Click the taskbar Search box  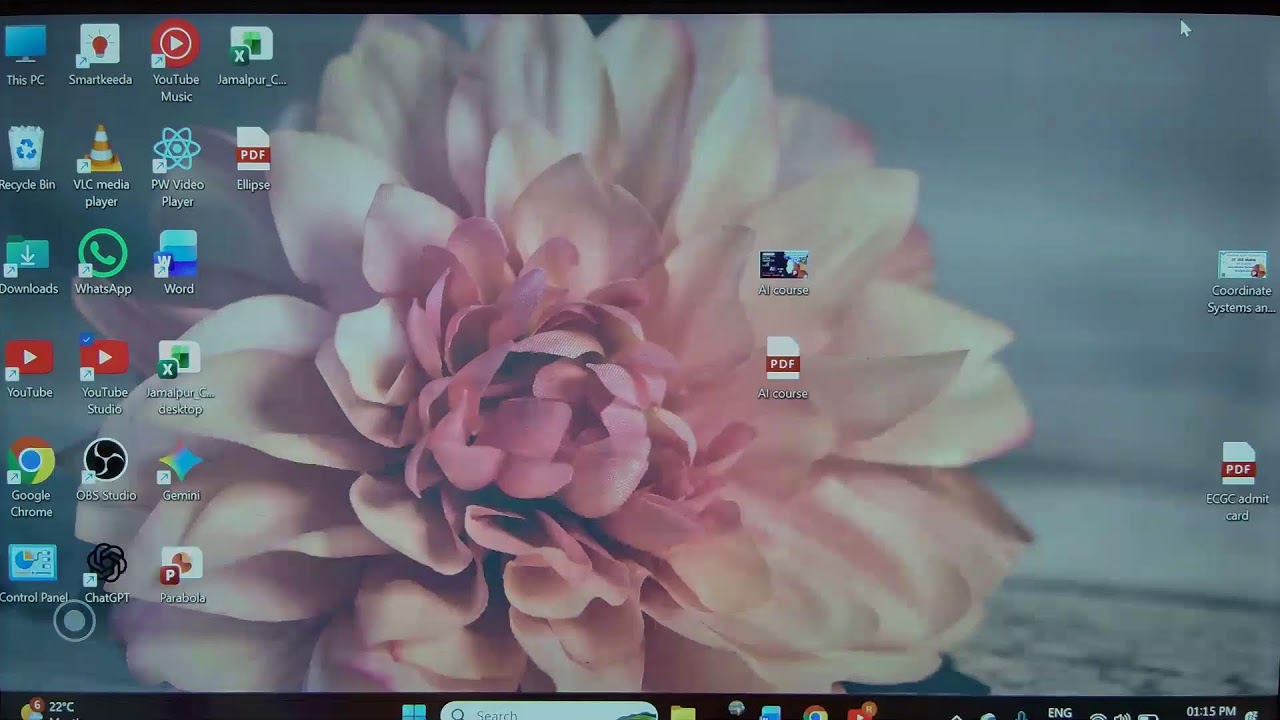tap(548, 712)
